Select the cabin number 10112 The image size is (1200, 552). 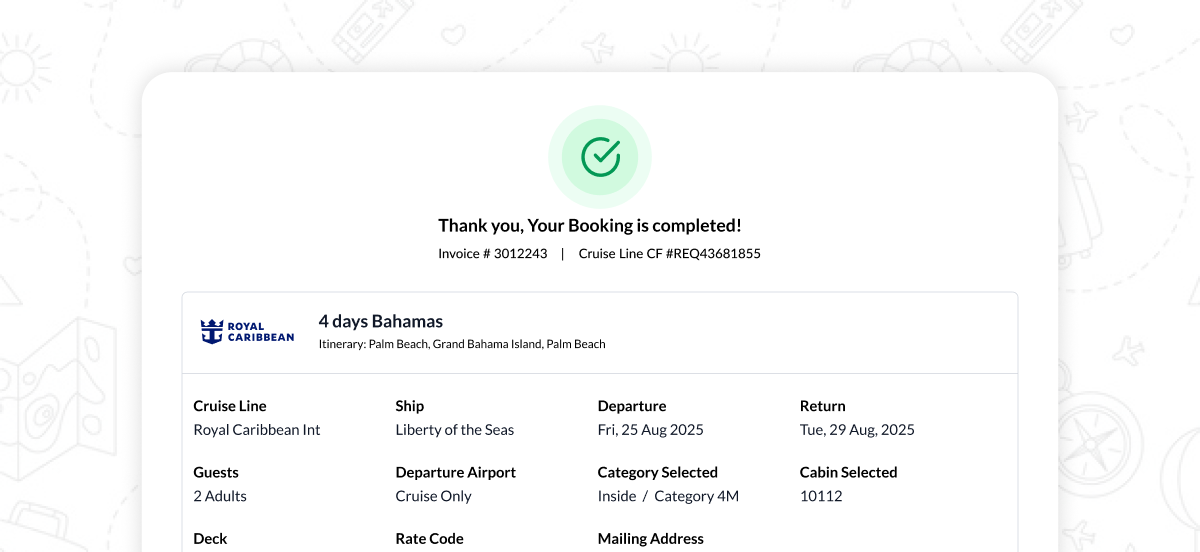tap(821, 496)
